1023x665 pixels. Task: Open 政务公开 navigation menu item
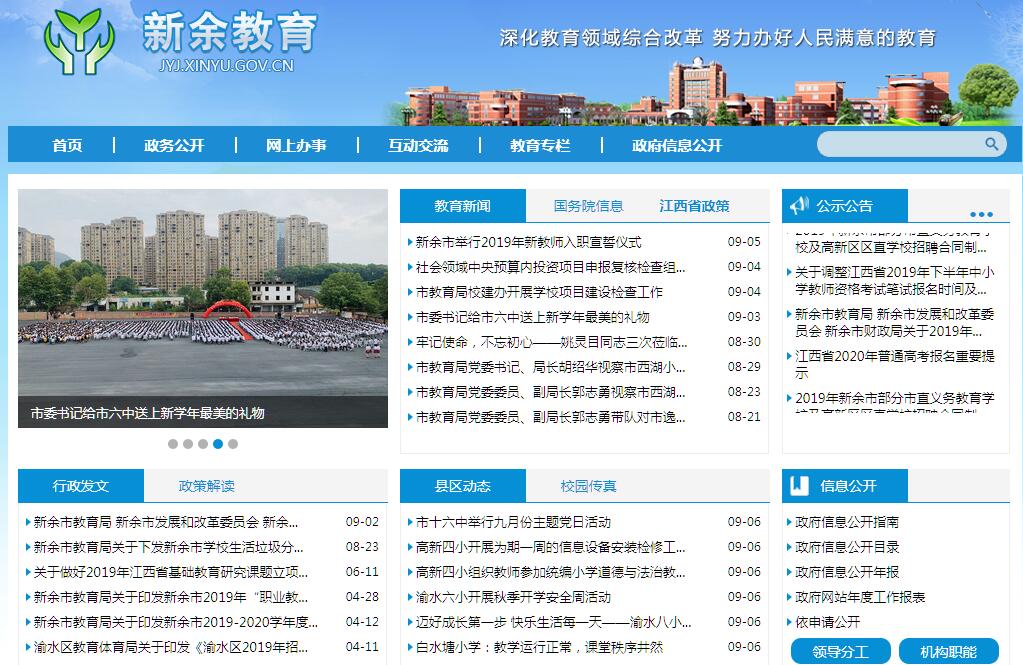pyautogui.click(x=174, y=145)
